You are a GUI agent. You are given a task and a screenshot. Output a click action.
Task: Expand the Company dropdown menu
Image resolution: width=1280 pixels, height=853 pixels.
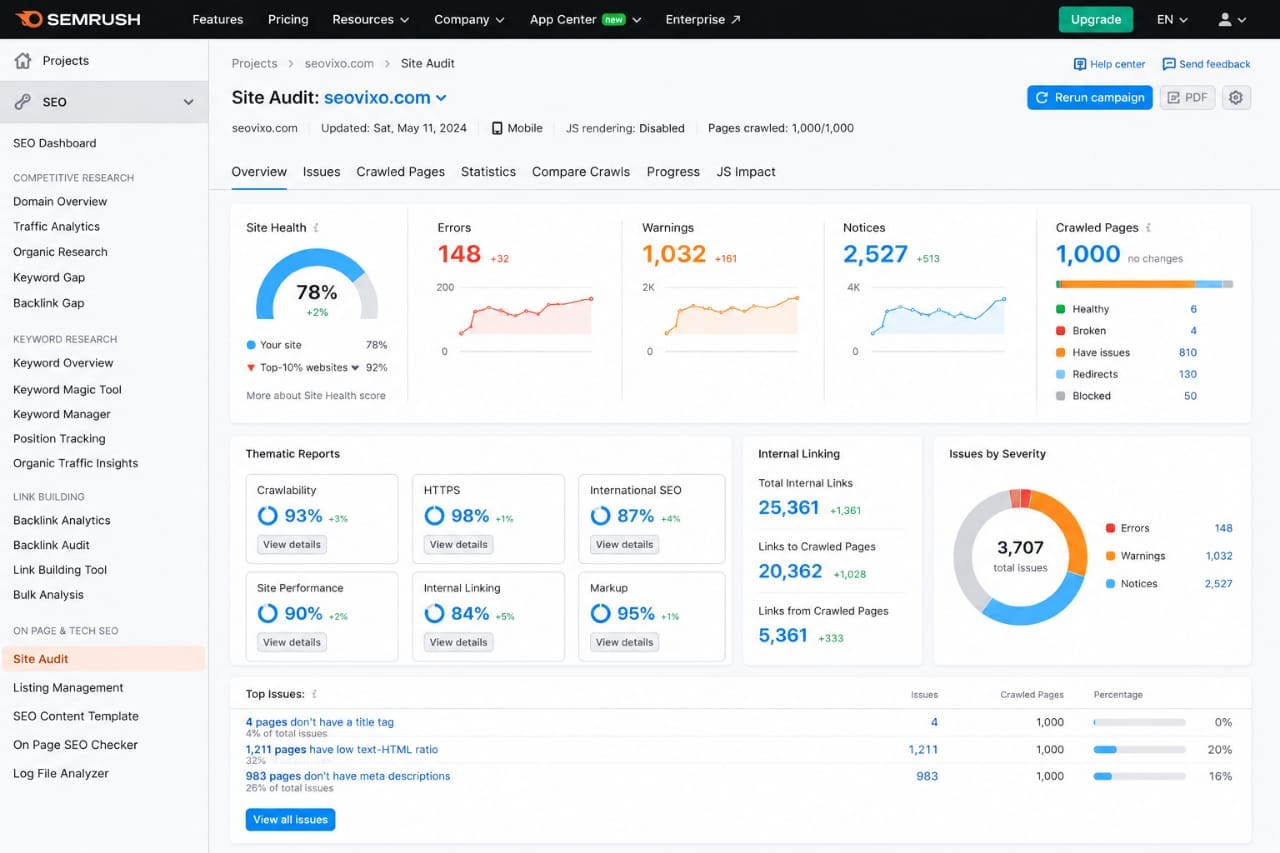click(469, 19)
